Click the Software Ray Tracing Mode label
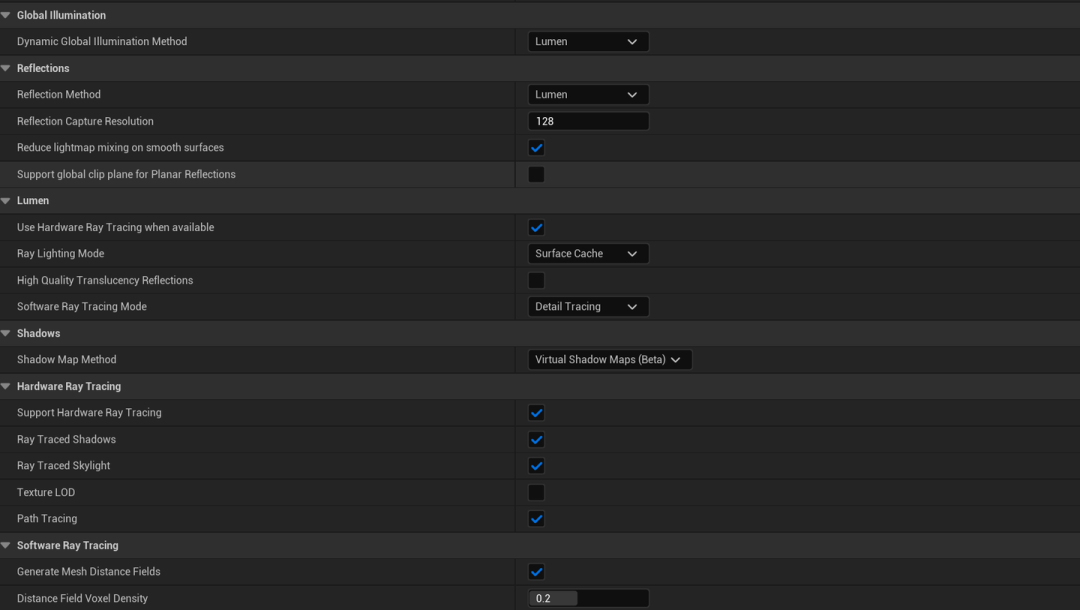 (x=82, y=306)
